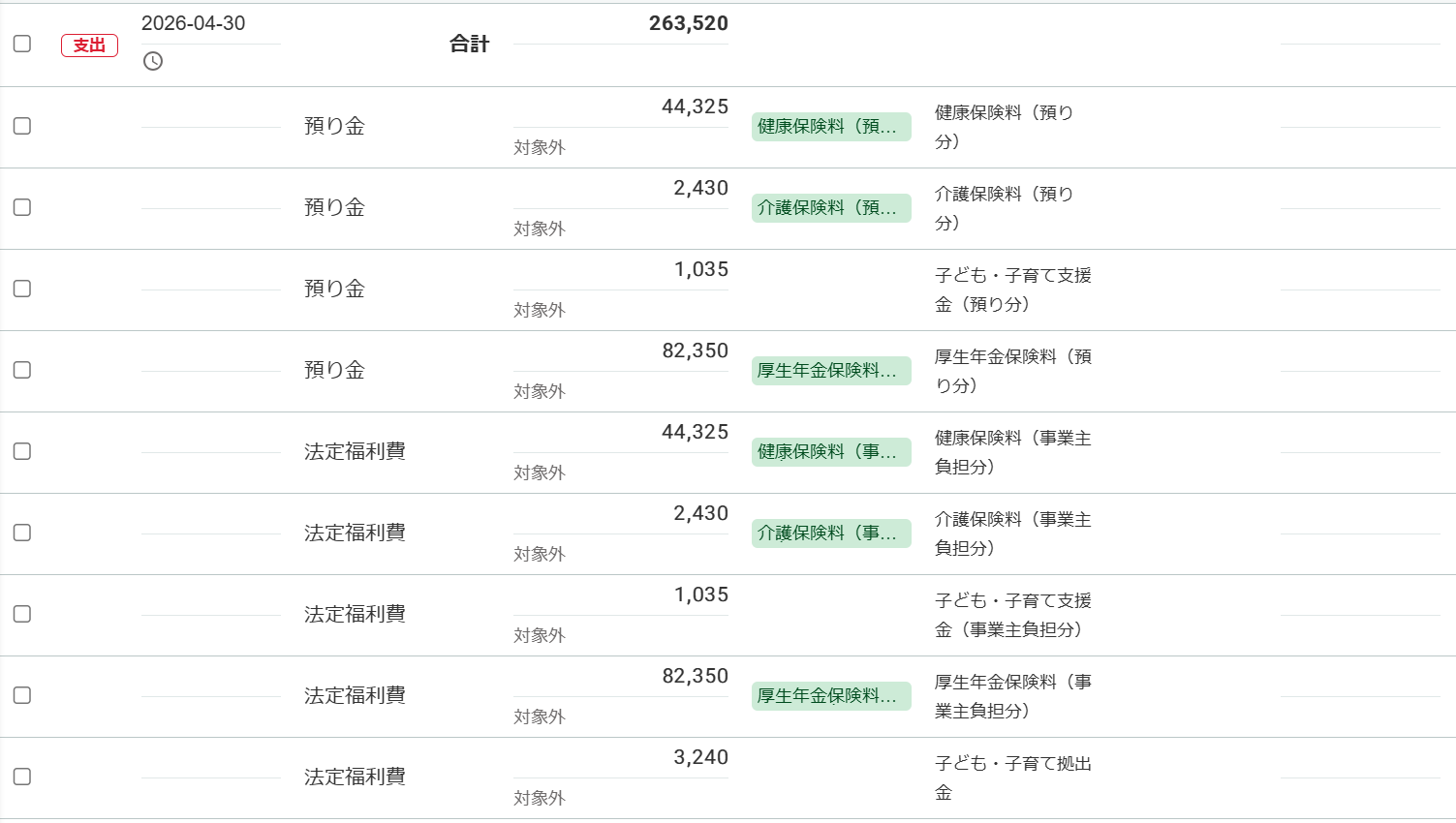Select checkbox for 預り金 82,350 row
The image size is (1456, 823).
click(x=22, y=370)
